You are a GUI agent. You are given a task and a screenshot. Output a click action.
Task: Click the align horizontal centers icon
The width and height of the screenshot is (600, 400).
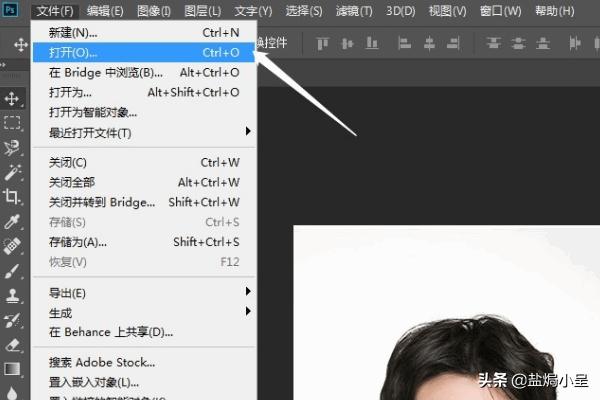[429, 45]
